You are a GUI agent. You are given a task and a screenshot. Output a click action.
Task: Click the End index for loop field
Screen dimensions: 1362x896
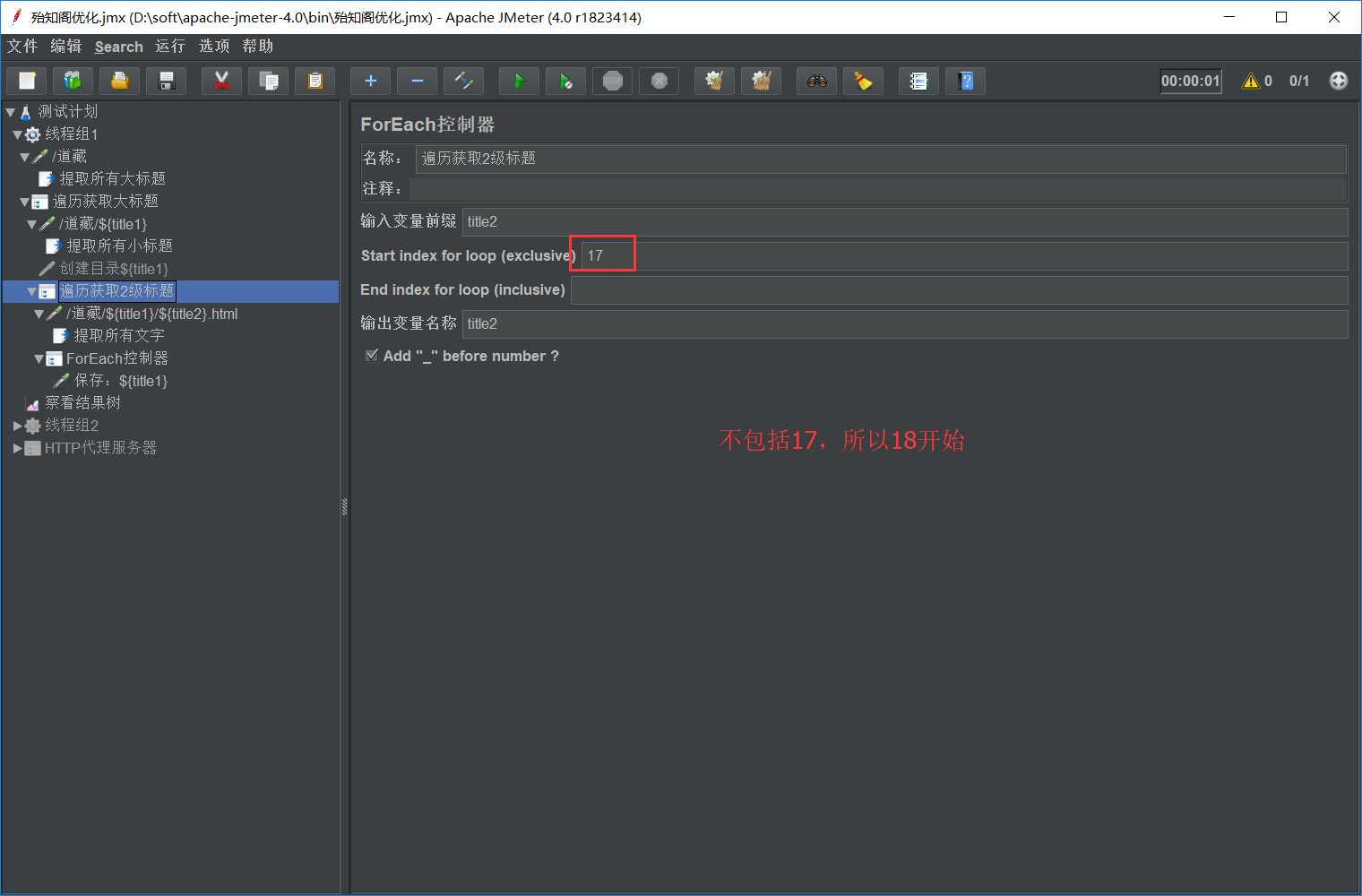[x=959, y=289]
